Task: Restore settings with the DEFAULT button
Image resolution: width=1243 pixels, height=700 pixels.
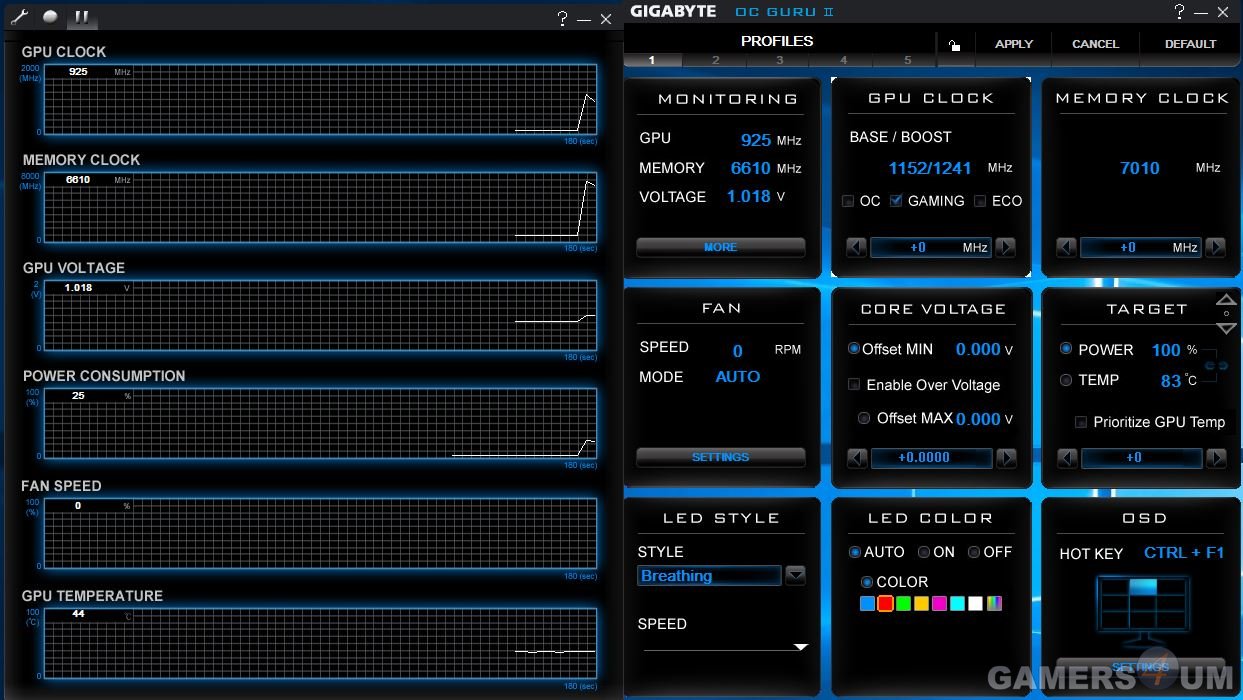Action: coord(1190,44)
